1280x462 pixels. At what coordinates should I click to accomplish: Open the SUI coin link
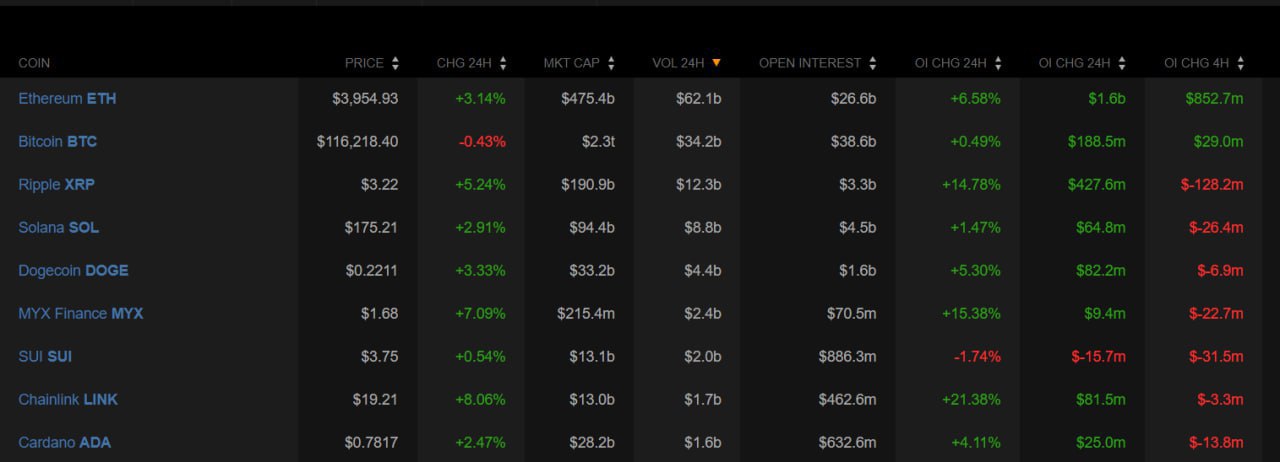click(x=45, y=356)
